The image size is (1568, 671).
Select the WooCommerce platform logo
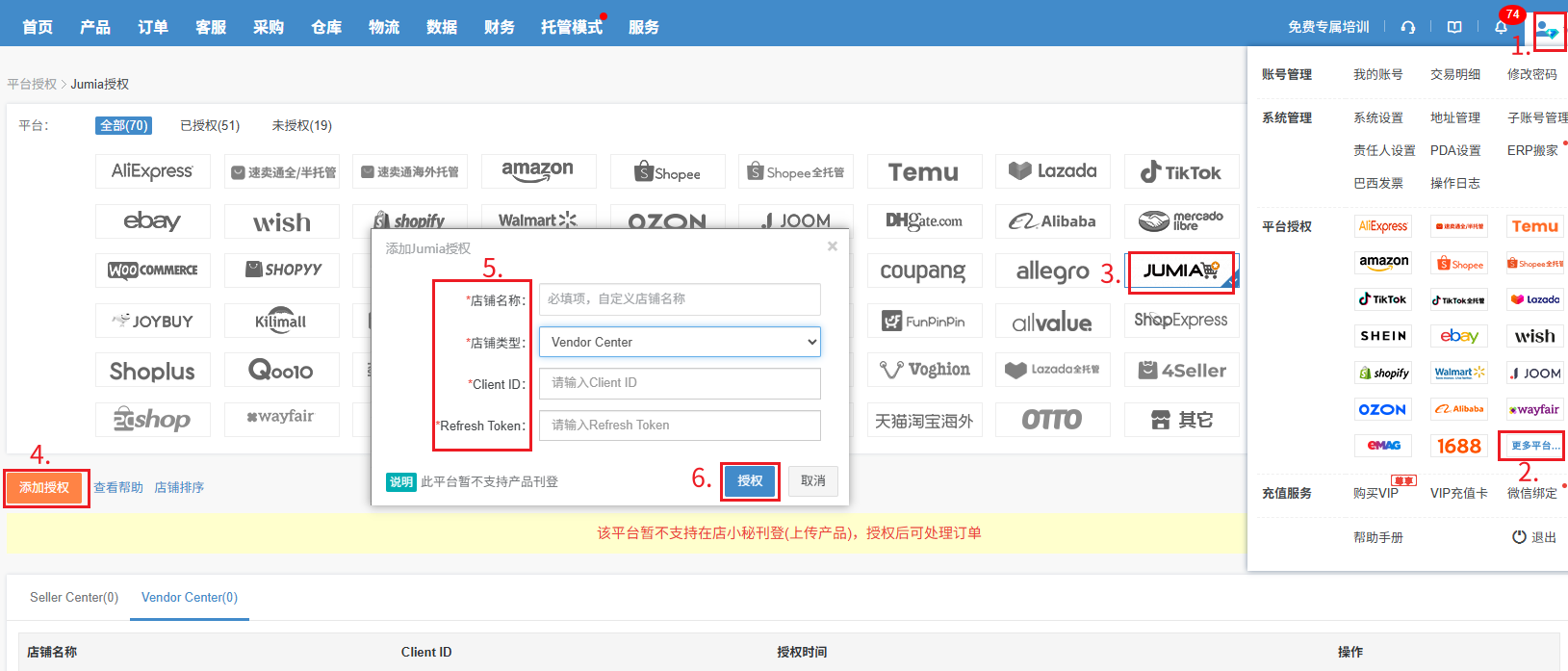[153, 271]
